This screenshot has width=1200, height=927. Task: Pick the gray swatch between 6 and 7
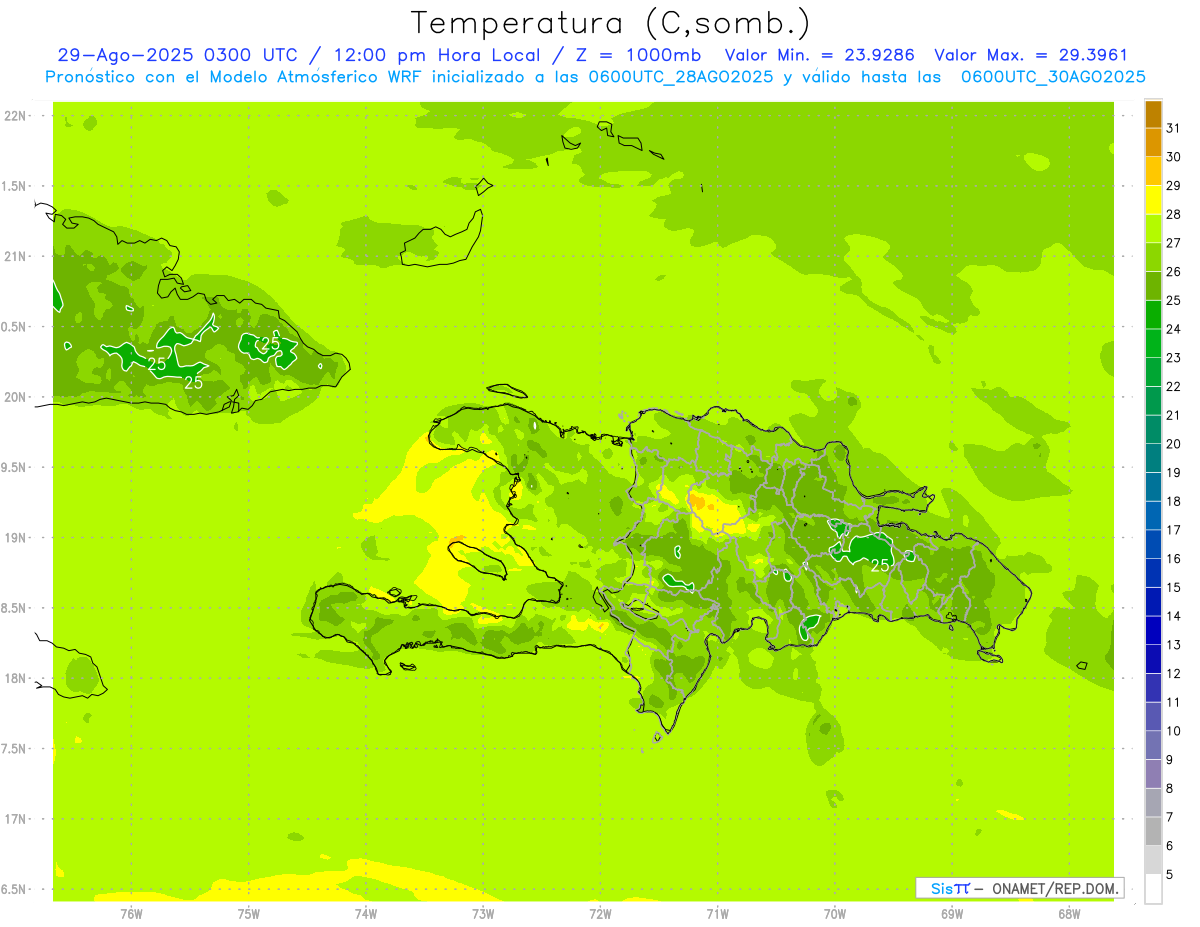(x=1153, y=831)
